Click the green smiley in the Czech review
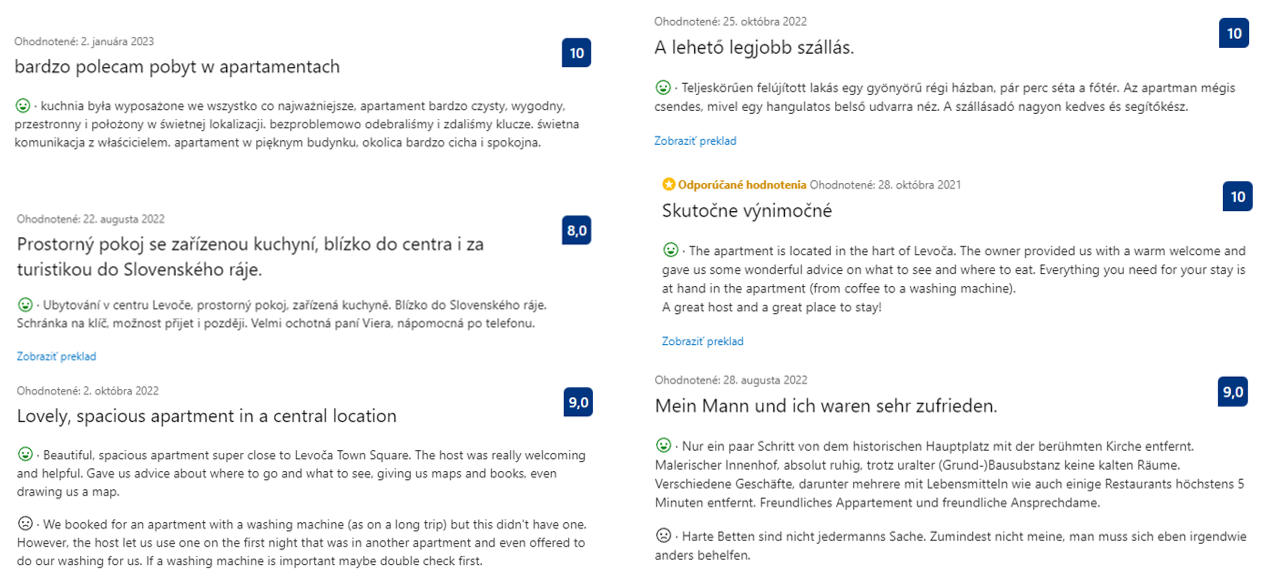1271x579 pixels. [x=25, y=304]
